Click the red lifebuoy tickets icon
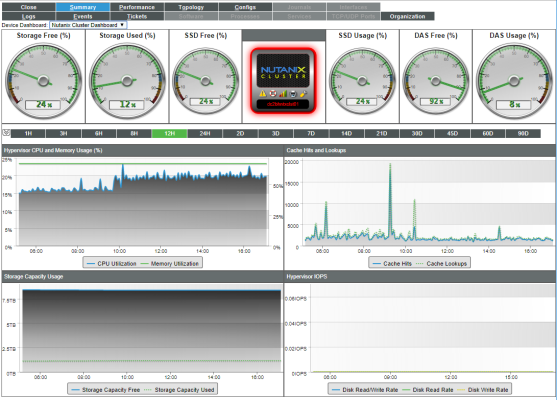 (273, 94)
